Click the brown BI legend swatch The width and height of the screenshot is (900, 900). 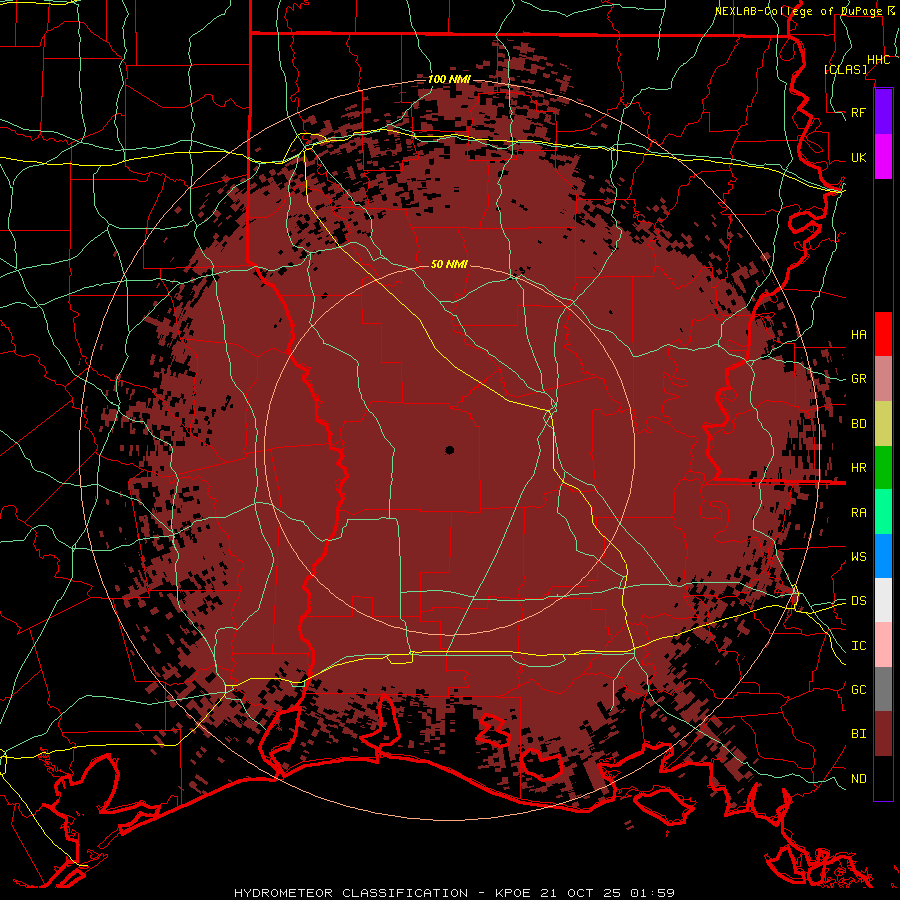(883, 734)
